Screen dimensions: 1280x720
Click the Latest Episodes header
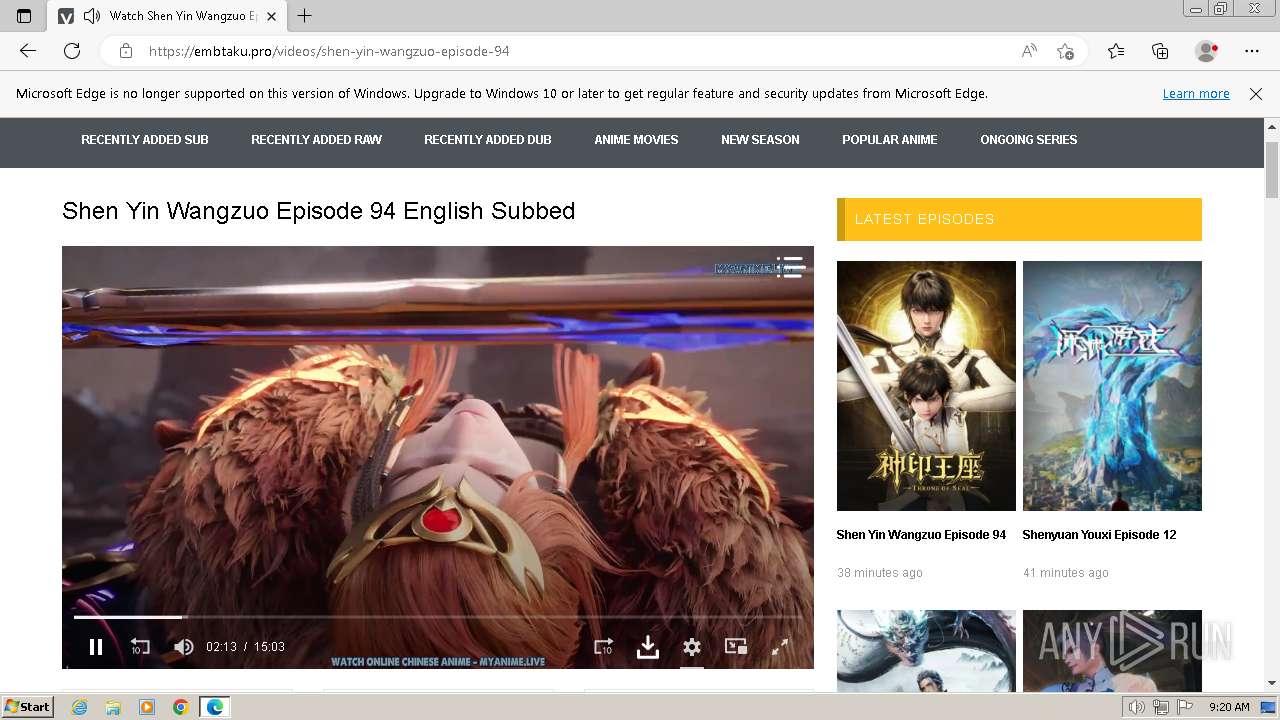(1019, 219)
